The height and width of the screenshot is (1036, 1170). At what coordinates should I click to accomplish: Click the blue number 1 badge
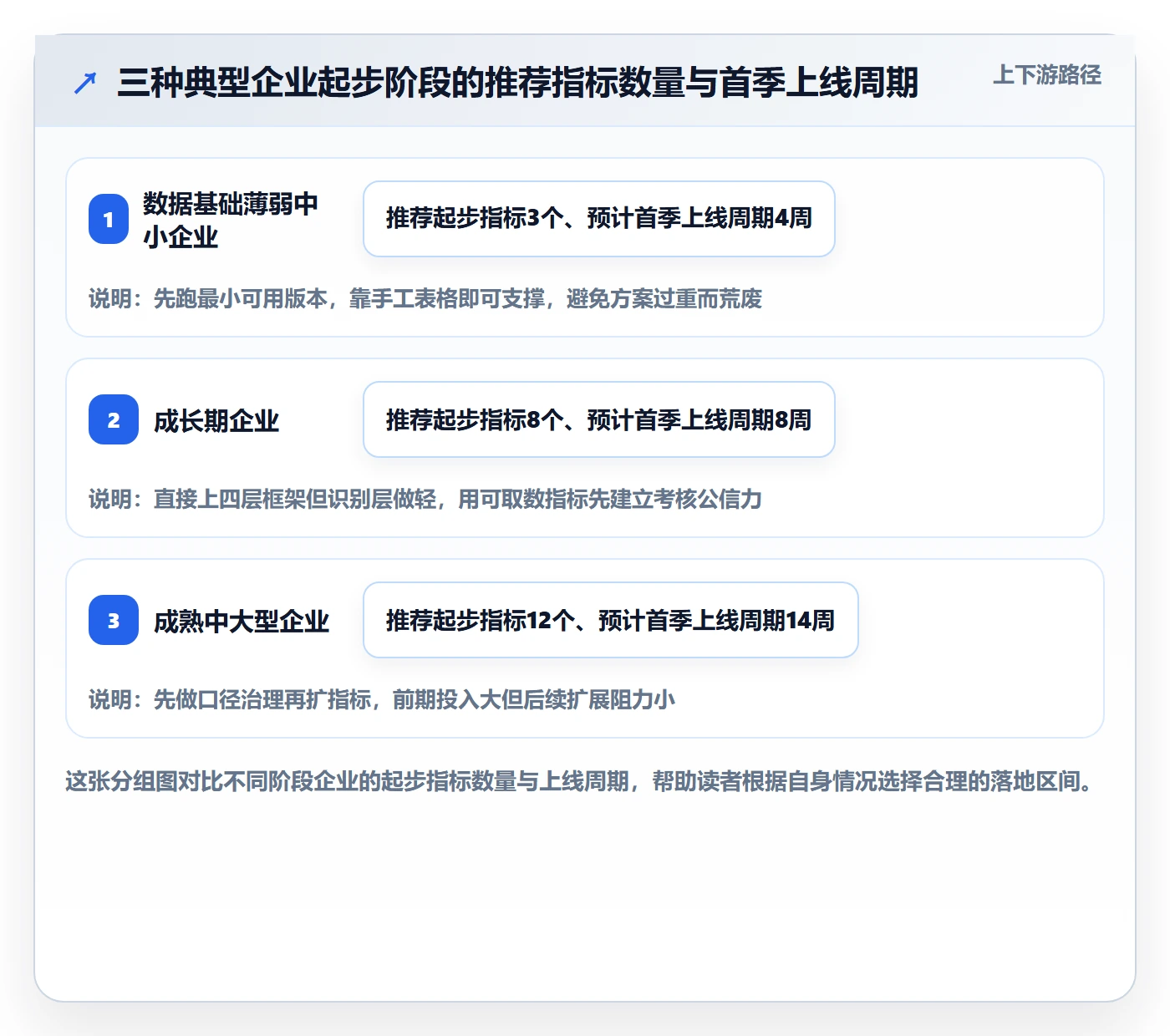tap(109, 219)
